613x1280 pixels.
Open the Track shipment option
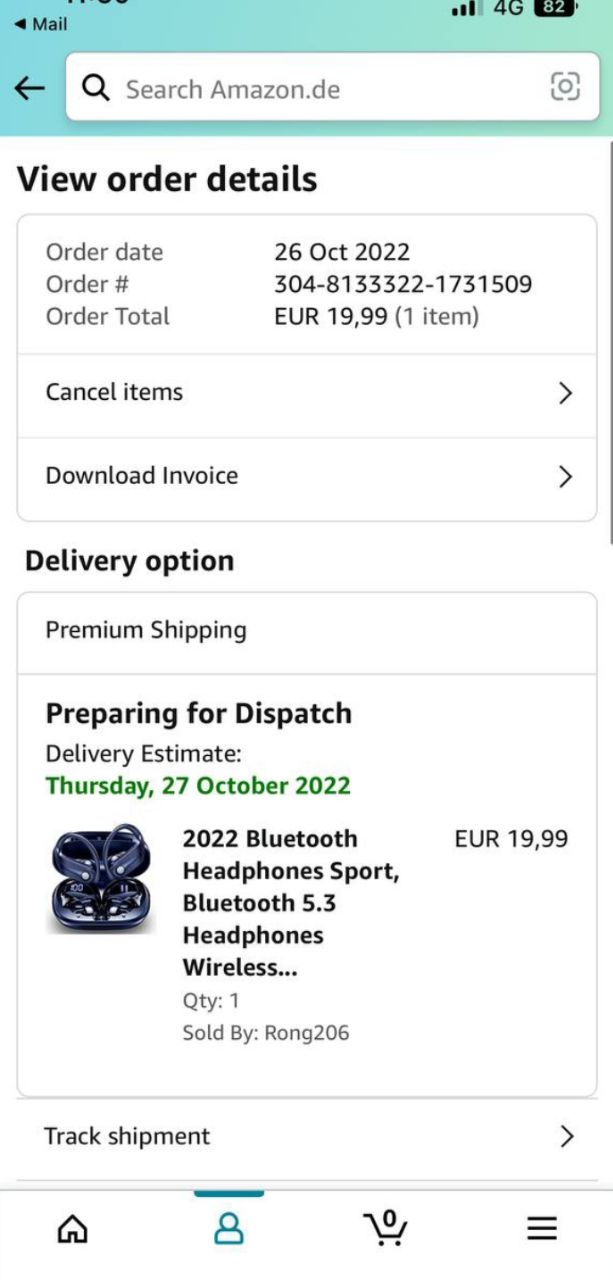click(x=127, y=1136)
